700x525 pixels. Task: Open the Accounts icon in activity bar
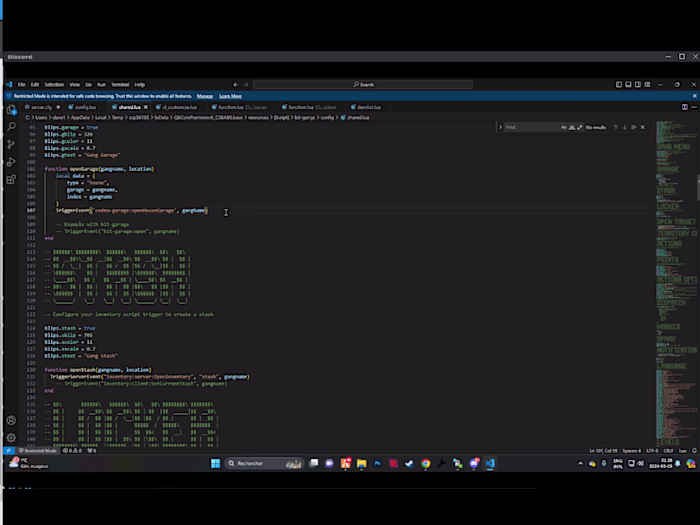pyautogui.click(x=12, y=421)
